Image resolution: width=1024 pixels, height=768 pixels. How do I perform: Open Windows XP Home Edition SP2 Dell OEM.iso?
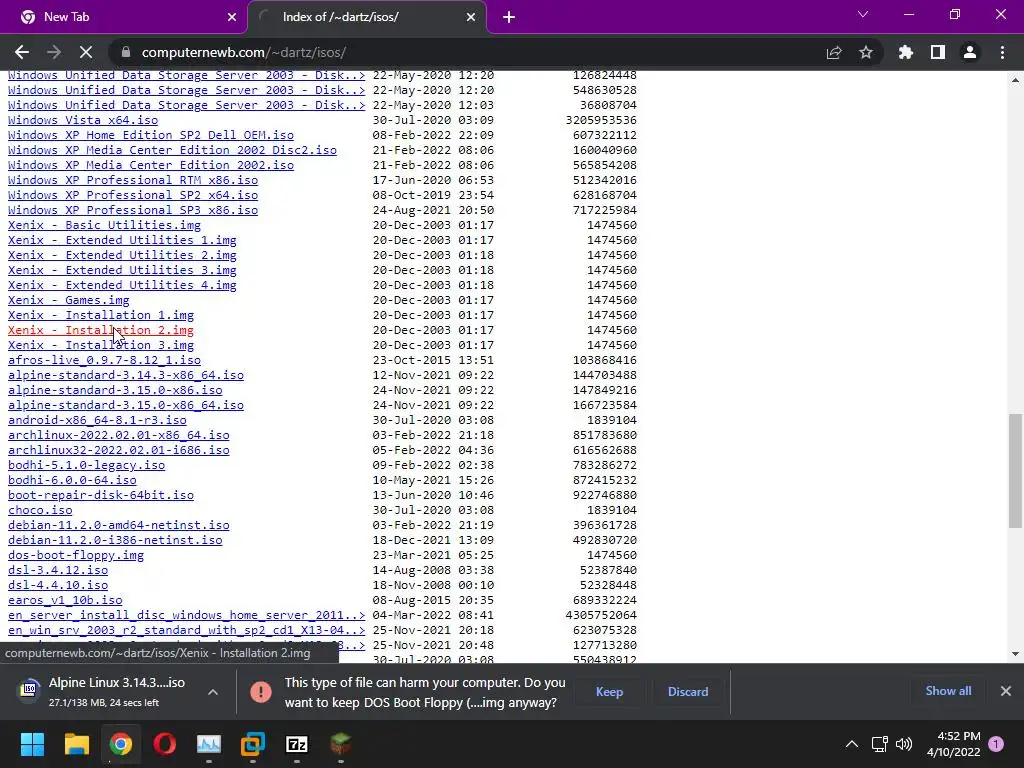coord(151,135)
